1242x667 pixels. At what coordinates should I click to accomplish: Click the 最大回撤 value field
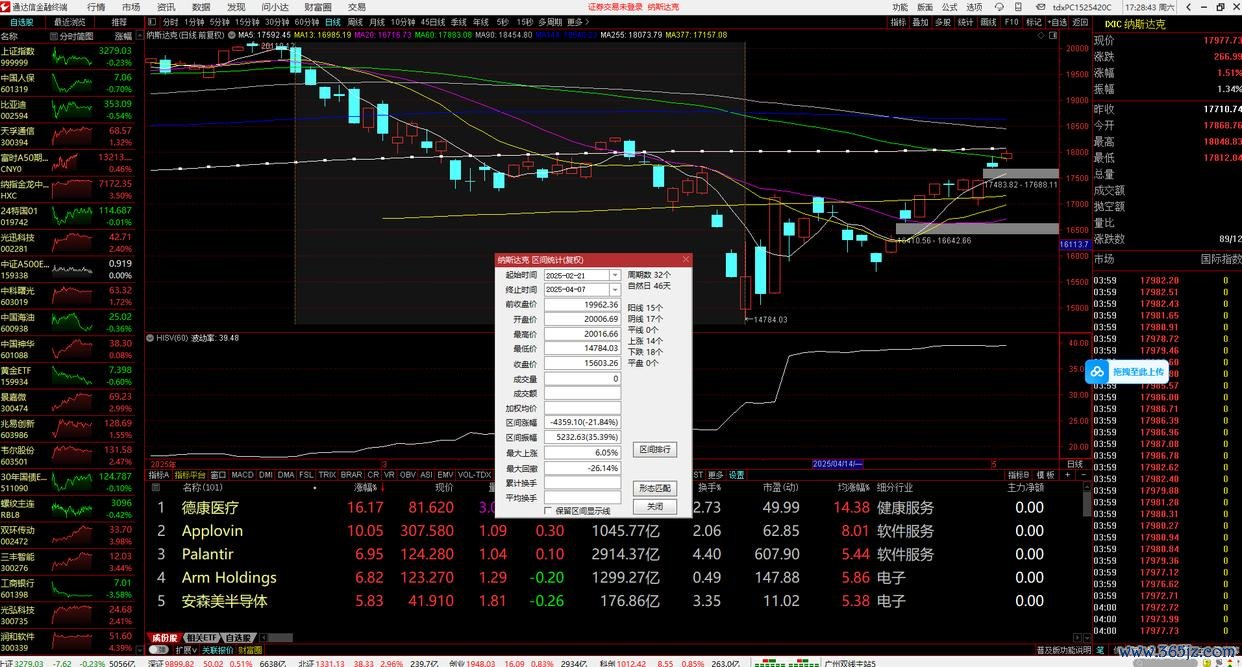click(582, 468)
